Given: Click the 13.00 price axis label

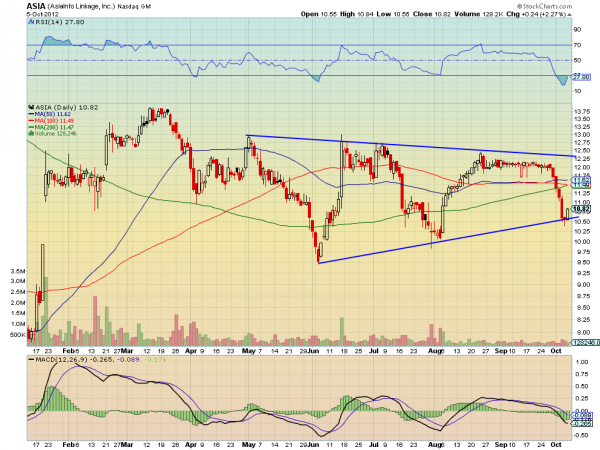Looking at the screenshot, I should tap(582, 135).
